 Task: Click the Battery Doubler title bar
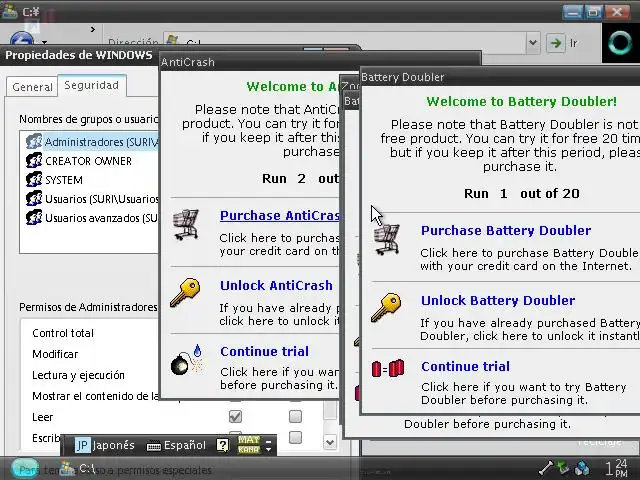(x=500, y=77)
